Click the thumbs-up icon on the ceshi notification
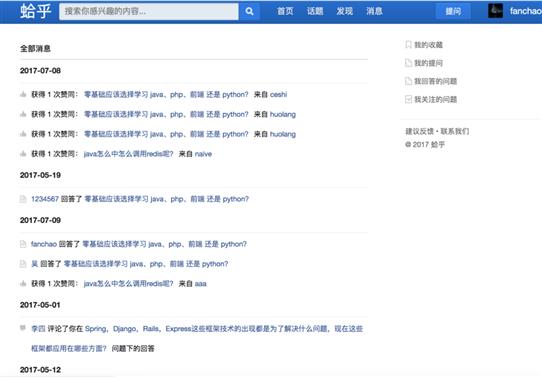The width and height of the screenshot is (542, 379). coord(23,94)
